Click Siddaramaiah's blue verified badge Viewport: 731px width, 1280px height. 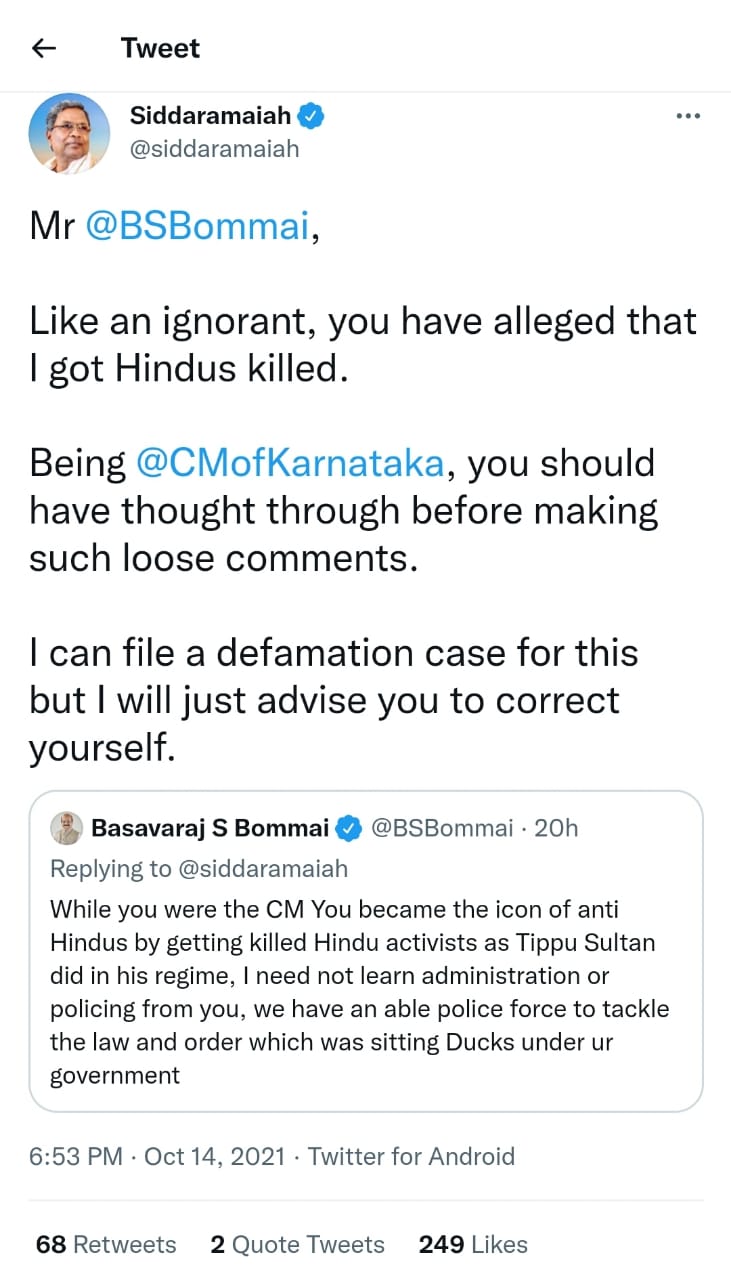tap(312, 117)
